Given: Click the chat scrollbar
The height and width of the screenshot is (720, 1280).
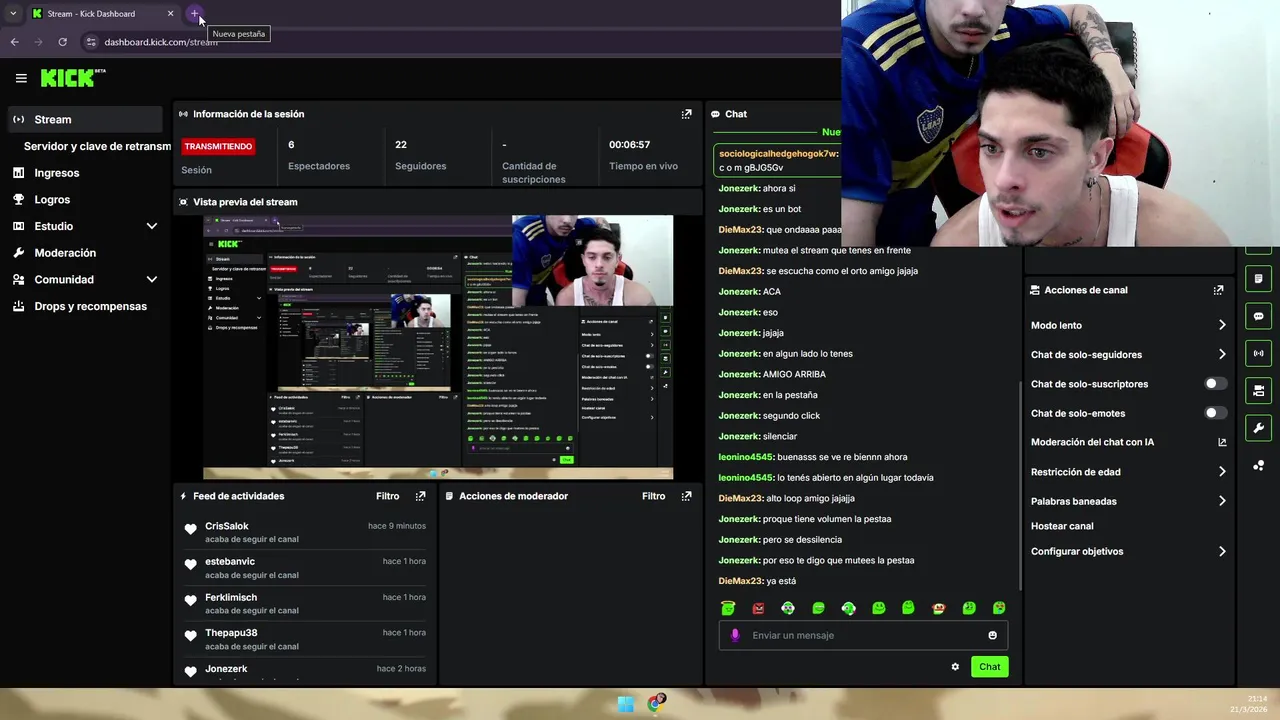Looking at the screenshot, I should 1020,485.
